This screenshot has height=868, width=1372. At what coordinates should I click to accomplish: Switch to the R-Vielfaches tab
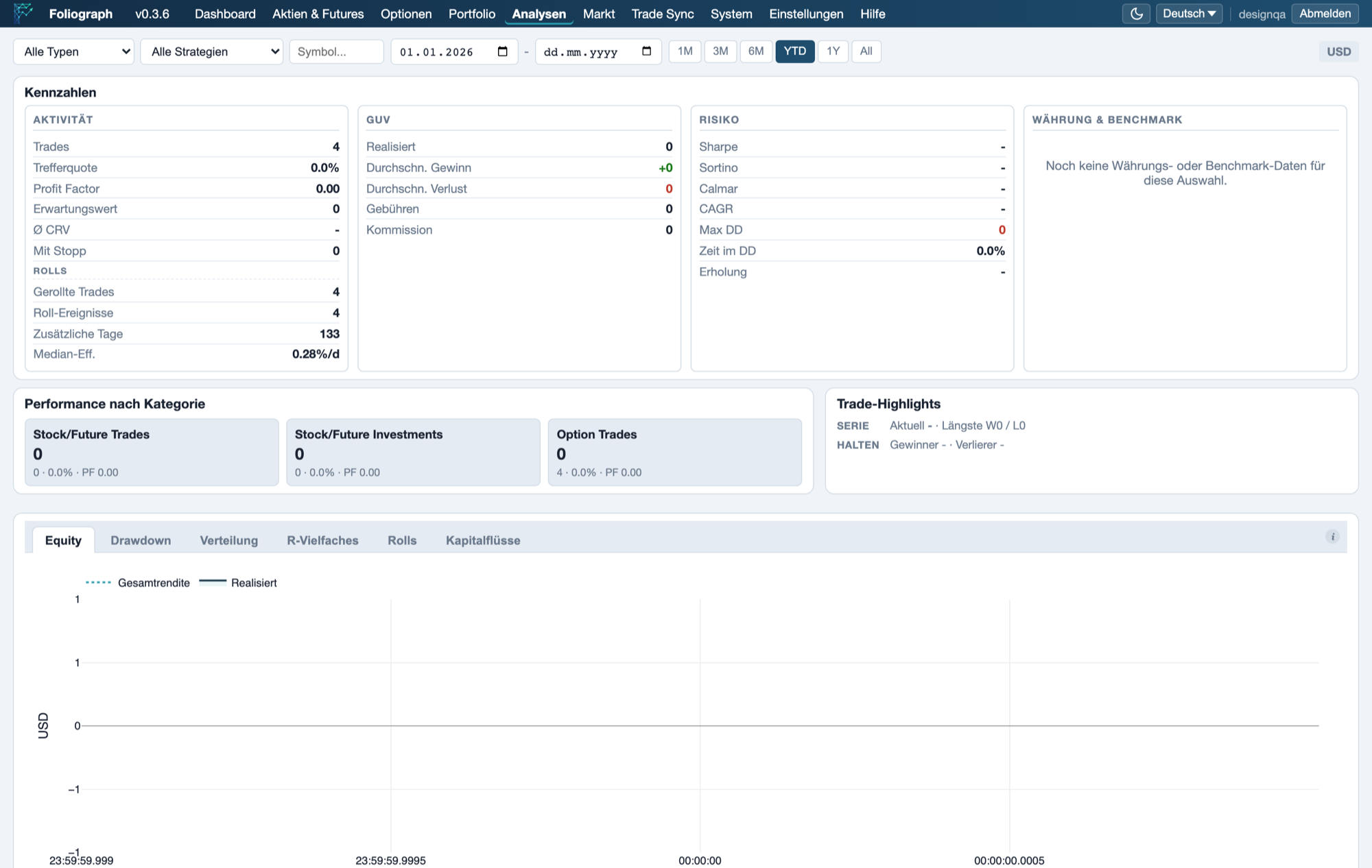[322, 540]
